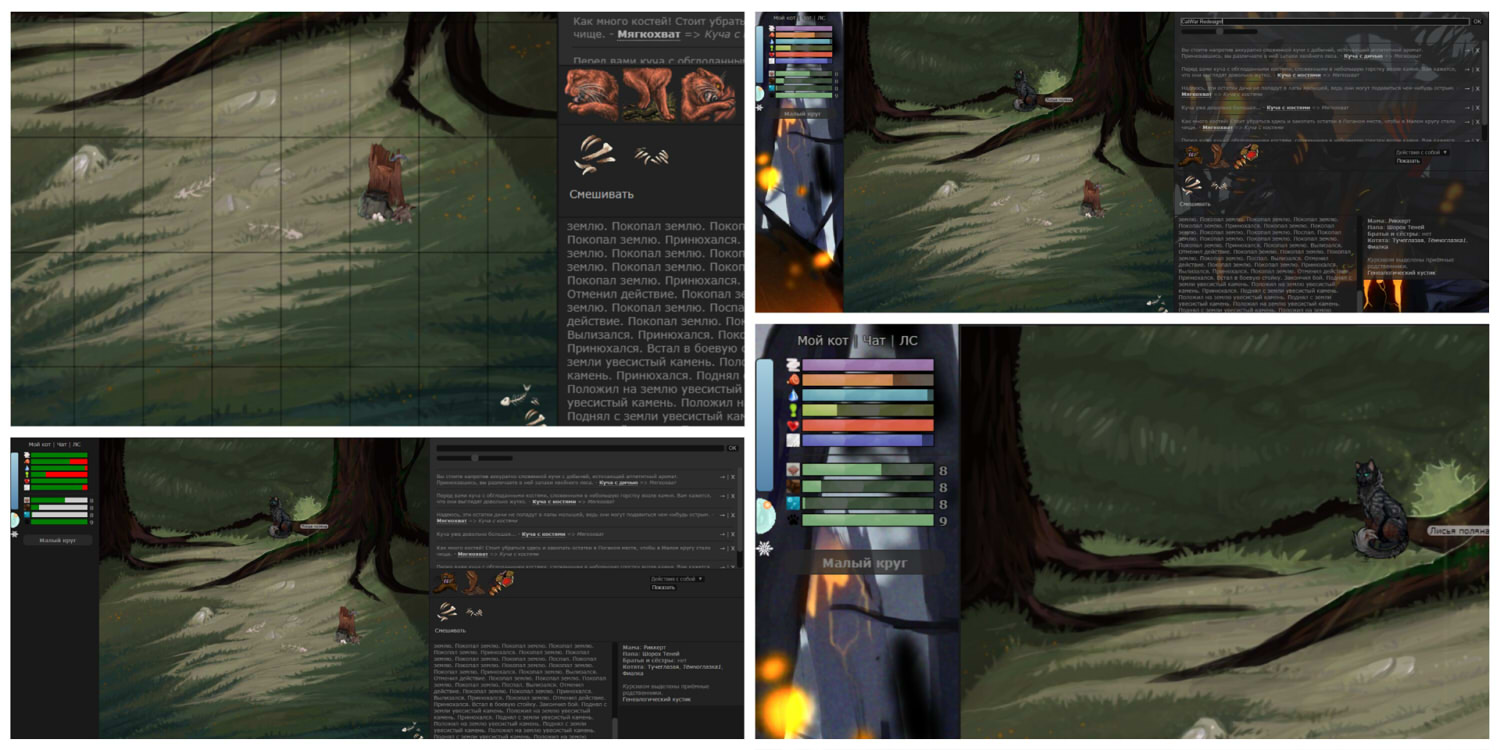Click the leftmost orange cat thumbnail in zoomed grid view
The width and height of the screenshot is (1500, 750).
[x=592, y=94]
